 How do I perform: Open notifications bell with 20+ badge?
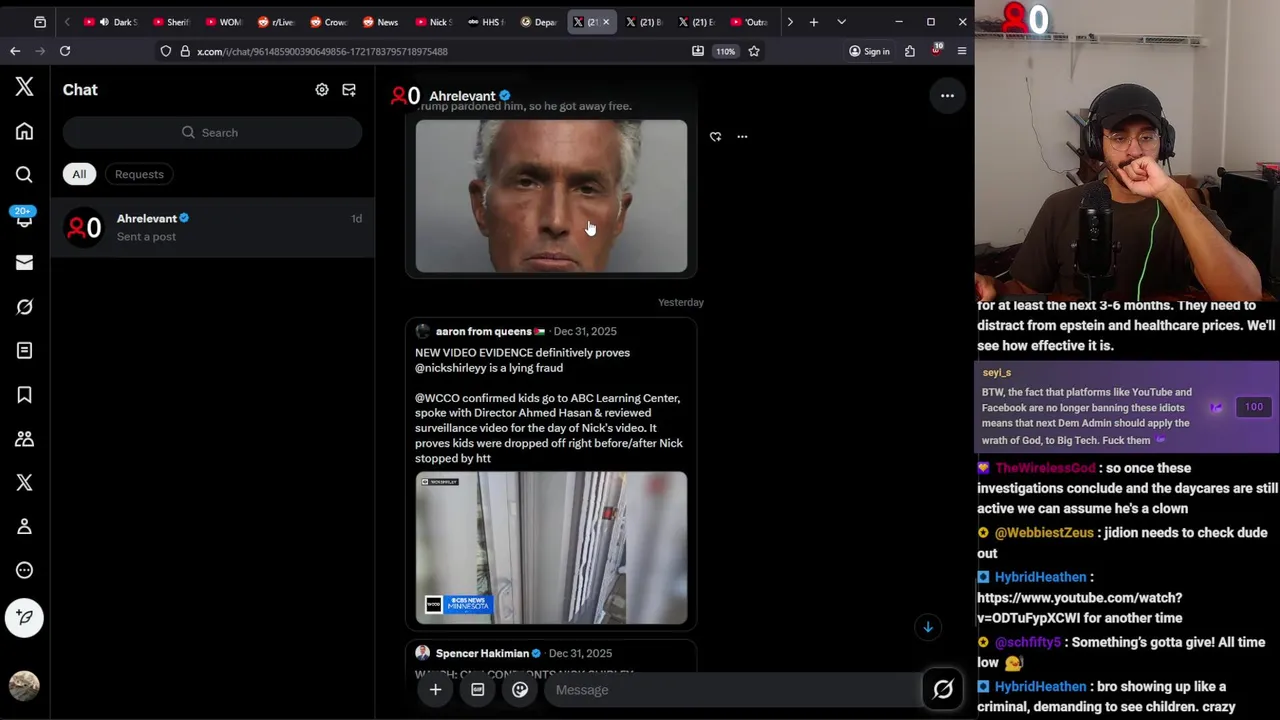pos(24,218)
